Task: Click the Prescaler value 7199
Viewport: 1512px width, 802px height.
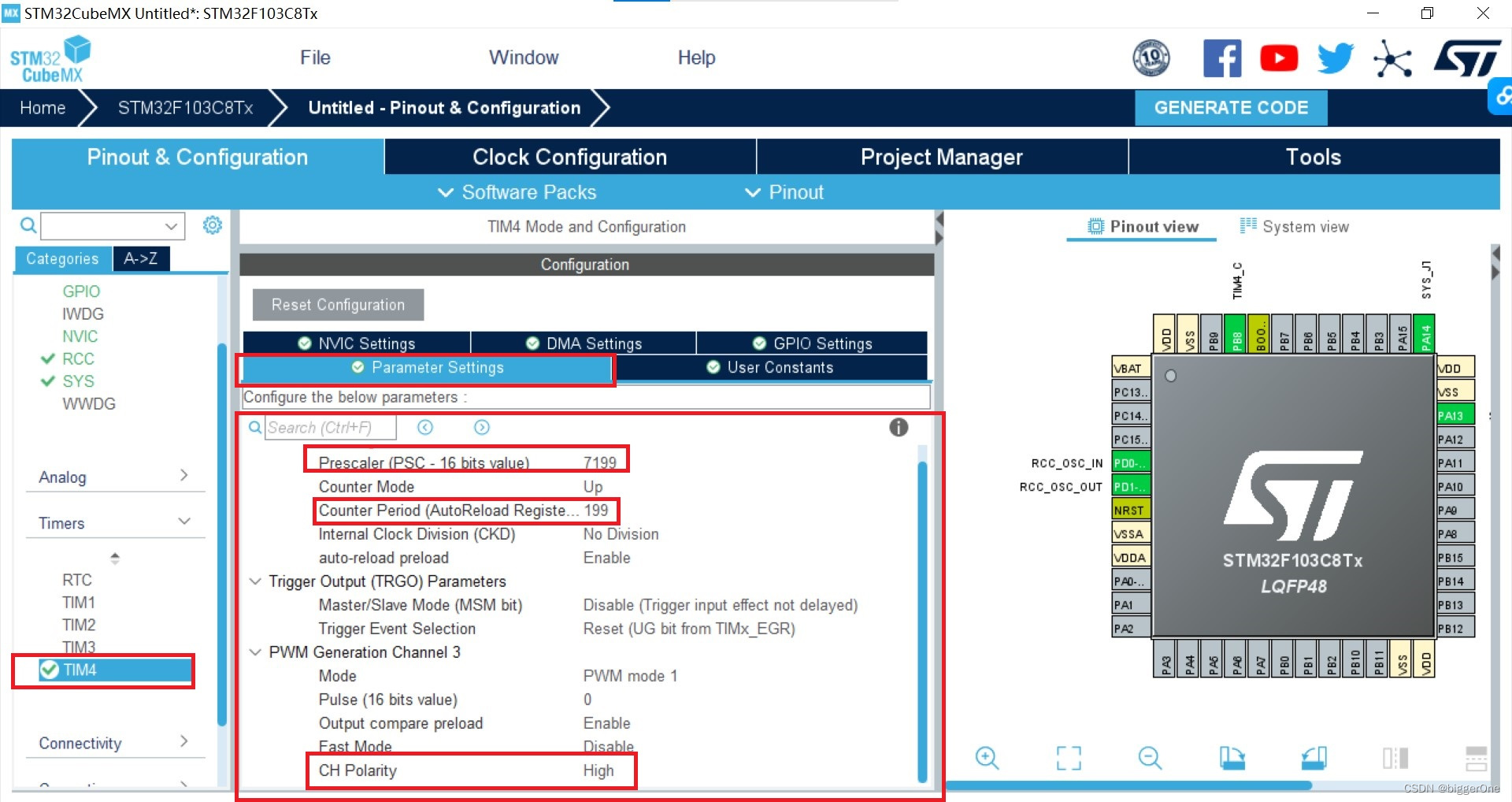Action: tap(600, 462)
